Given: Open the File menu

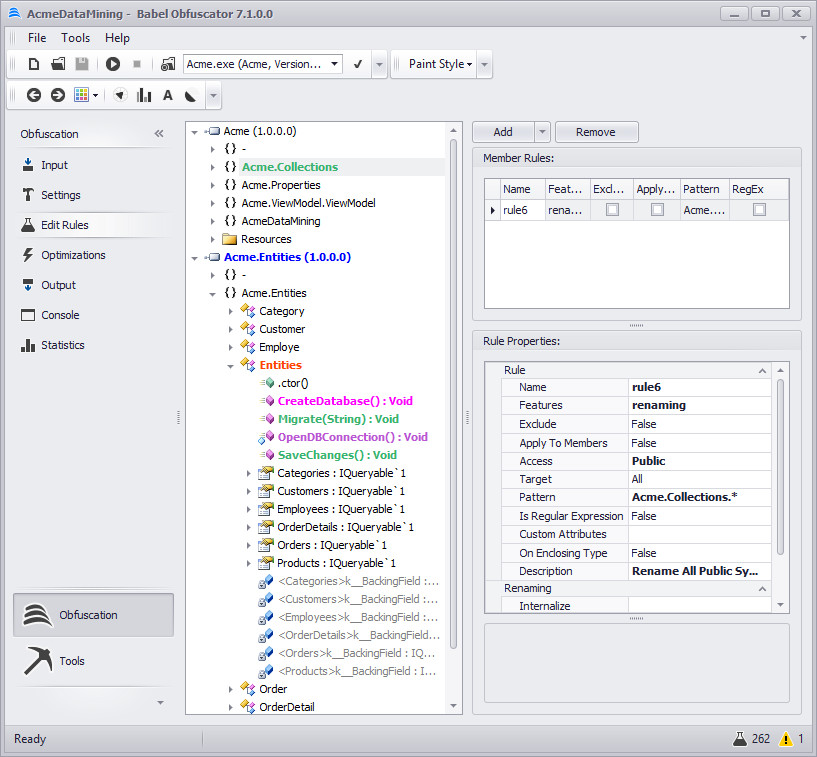Looking at the screenshot, I should pos(37,38).
